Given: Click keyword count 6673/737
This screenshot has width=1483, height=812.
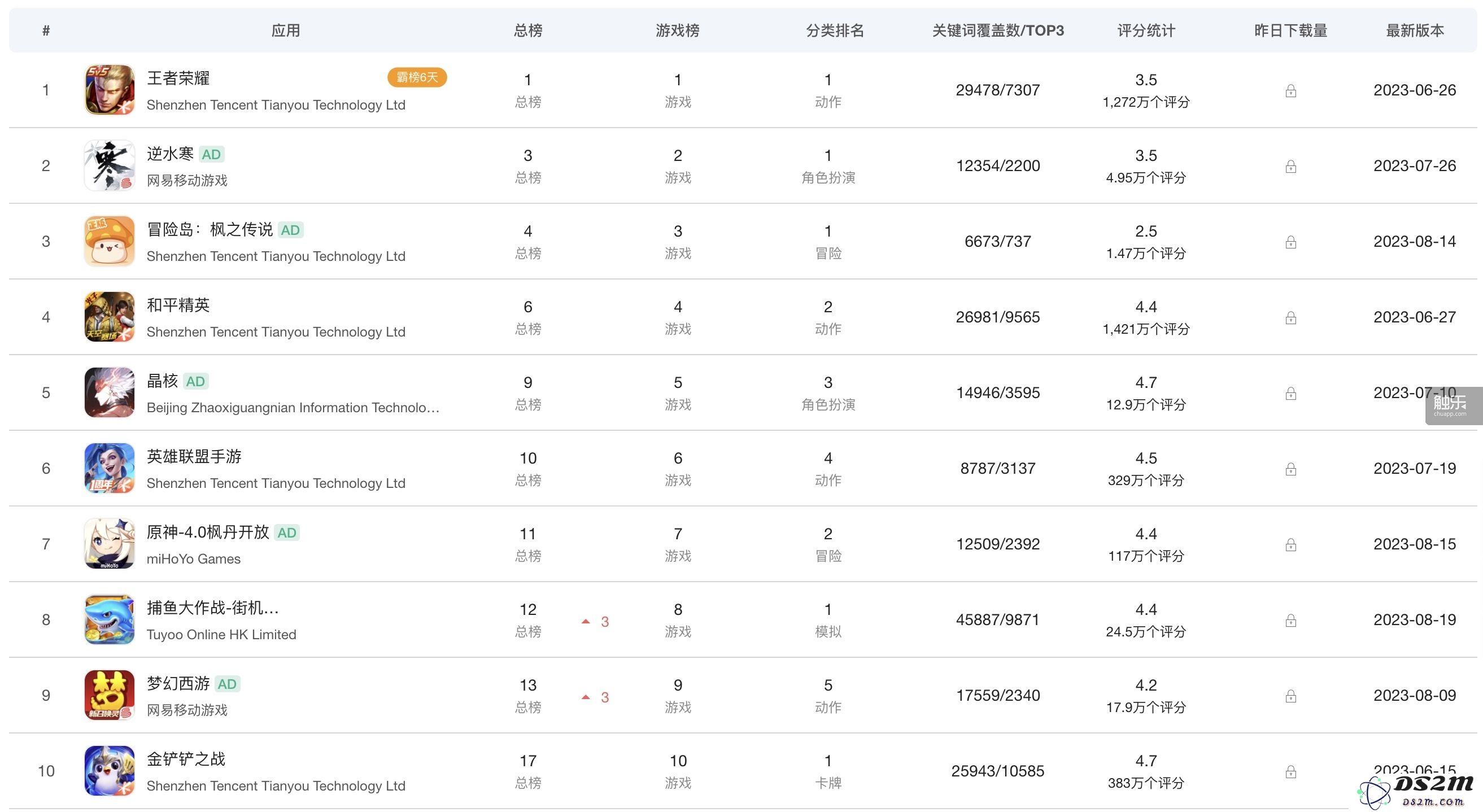Looking at the screenshot, I should pyautogui.click(x=998, y=242).
